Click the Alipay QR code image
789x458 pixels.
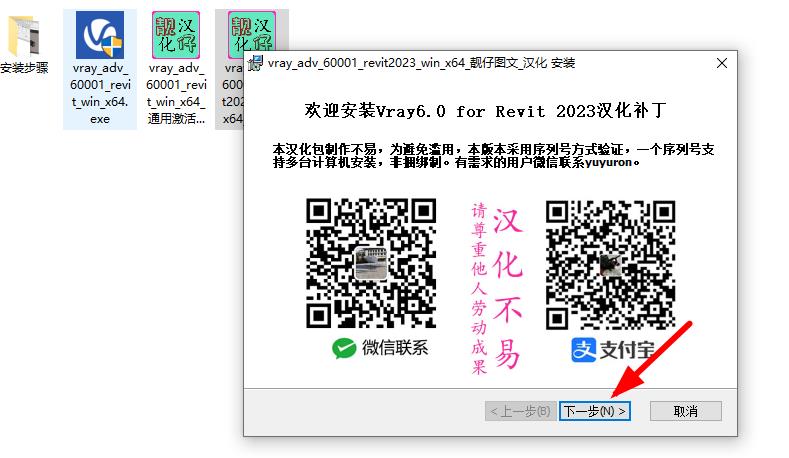[x=610, y=265]
